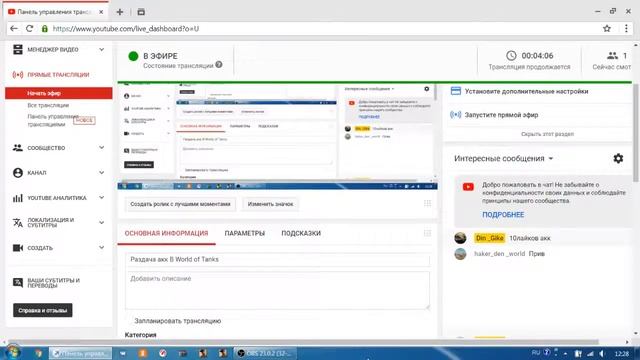Click the Добавить описание description field
This screenshot has height=360, width=640.
click(x=278, y=291)
